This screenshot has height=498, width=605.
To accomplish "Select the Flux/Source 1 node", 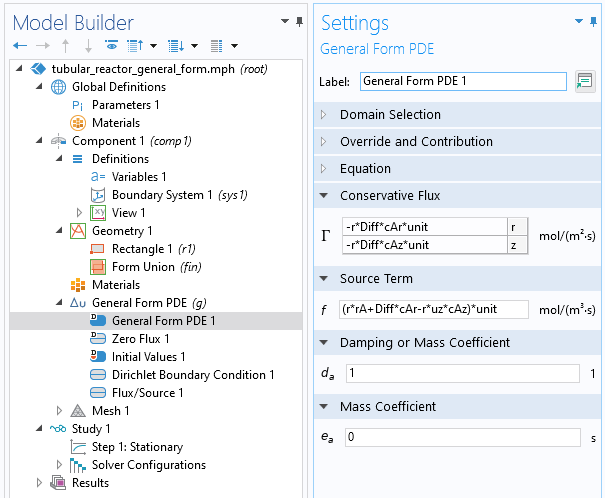I will [x=148, y=393].
